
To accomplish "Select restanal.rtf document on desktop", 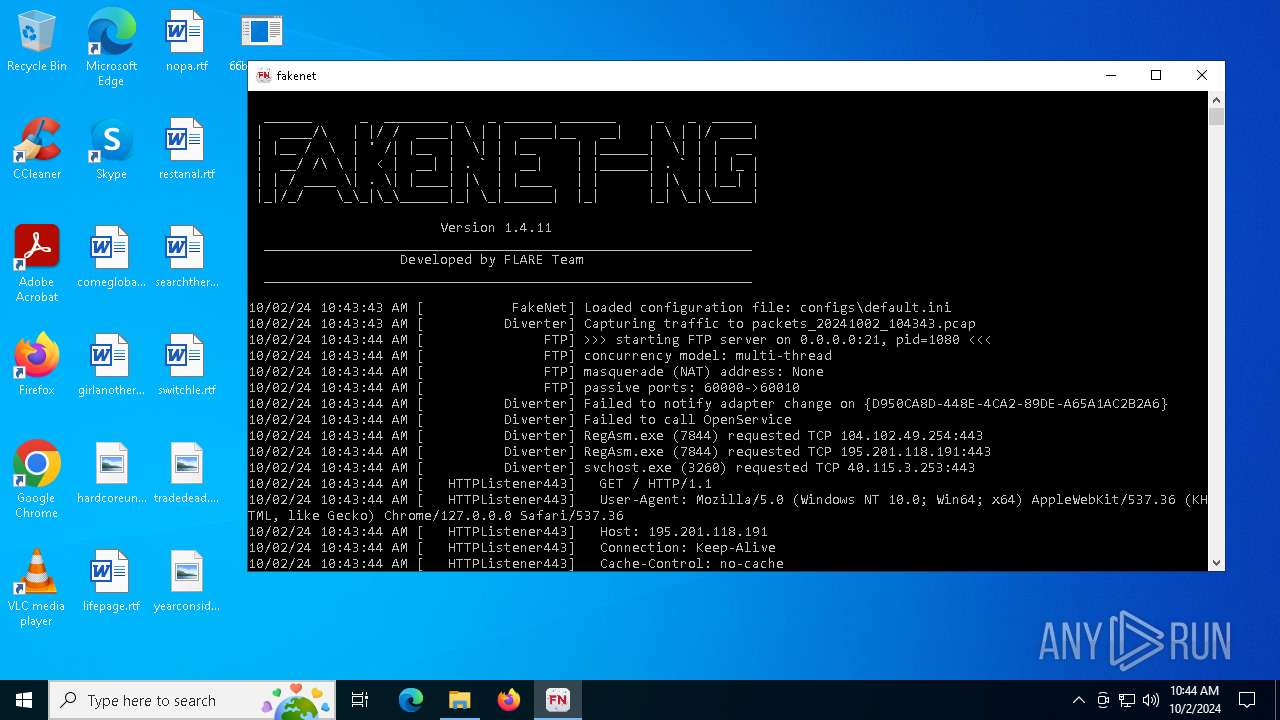I will coord(185,150).
